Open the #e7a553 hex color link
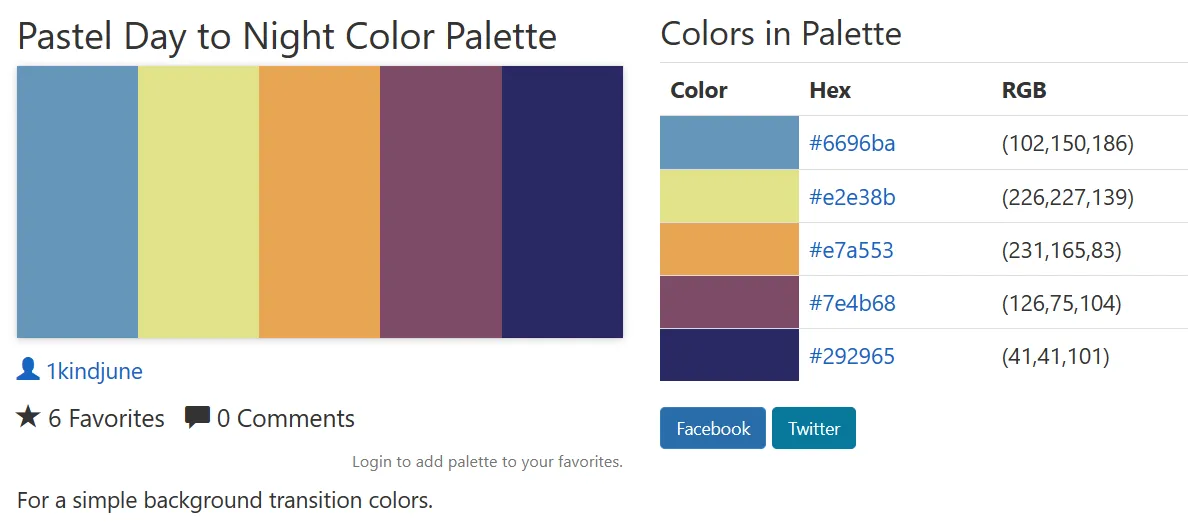This screenshot has height=522, width=1188. (851, 250)
